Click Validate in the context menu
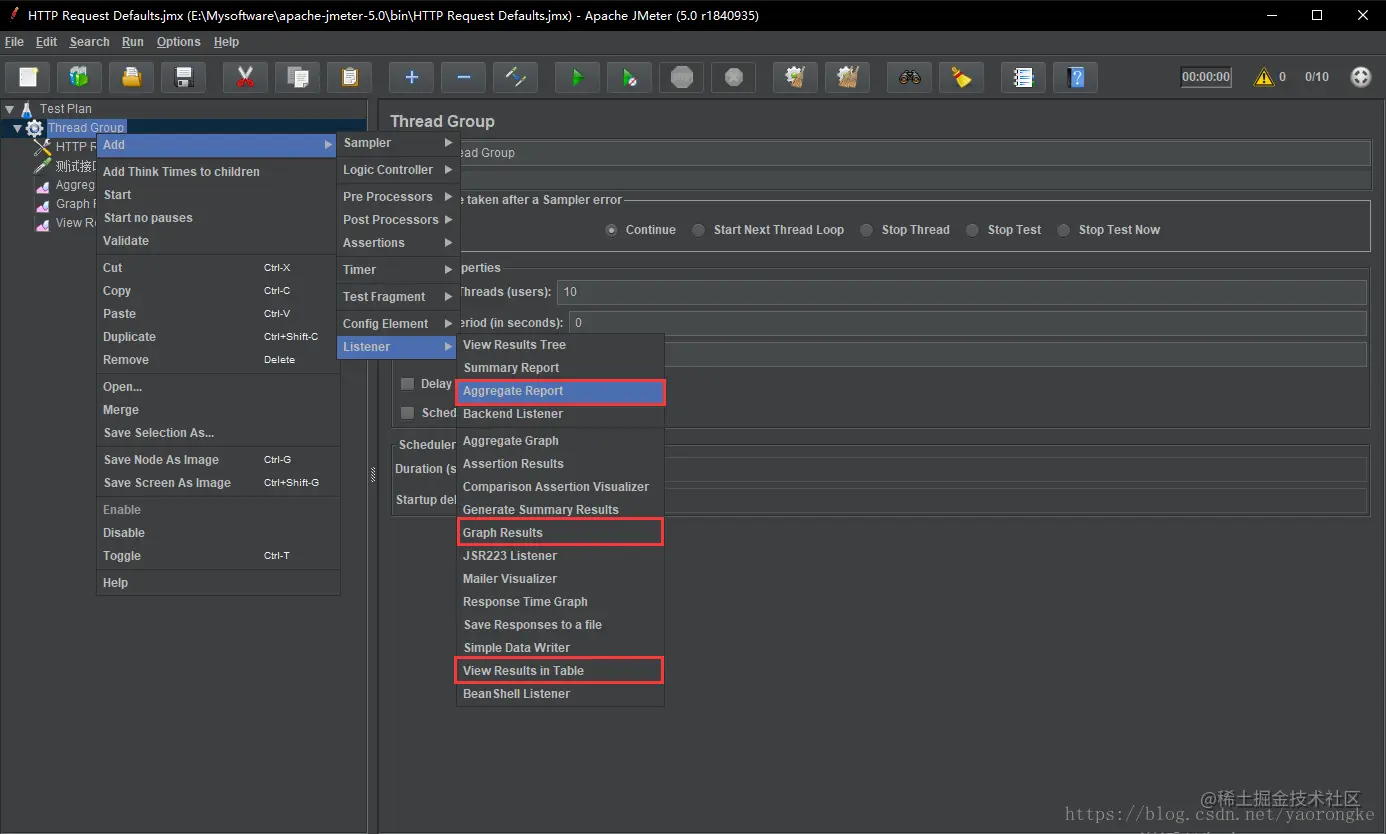 (x=218, y=241)
